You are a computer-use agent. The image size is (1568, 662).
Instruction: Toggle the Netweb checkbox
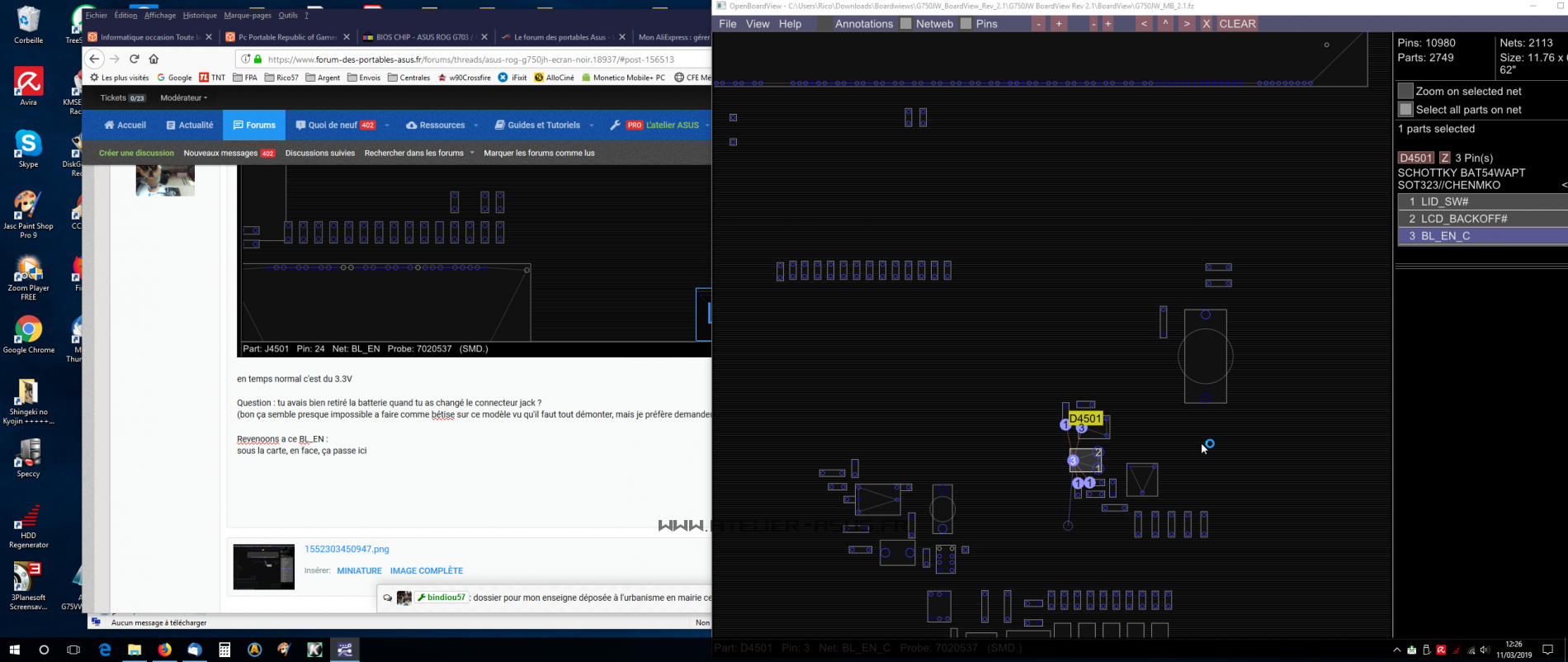pos(906,24)
